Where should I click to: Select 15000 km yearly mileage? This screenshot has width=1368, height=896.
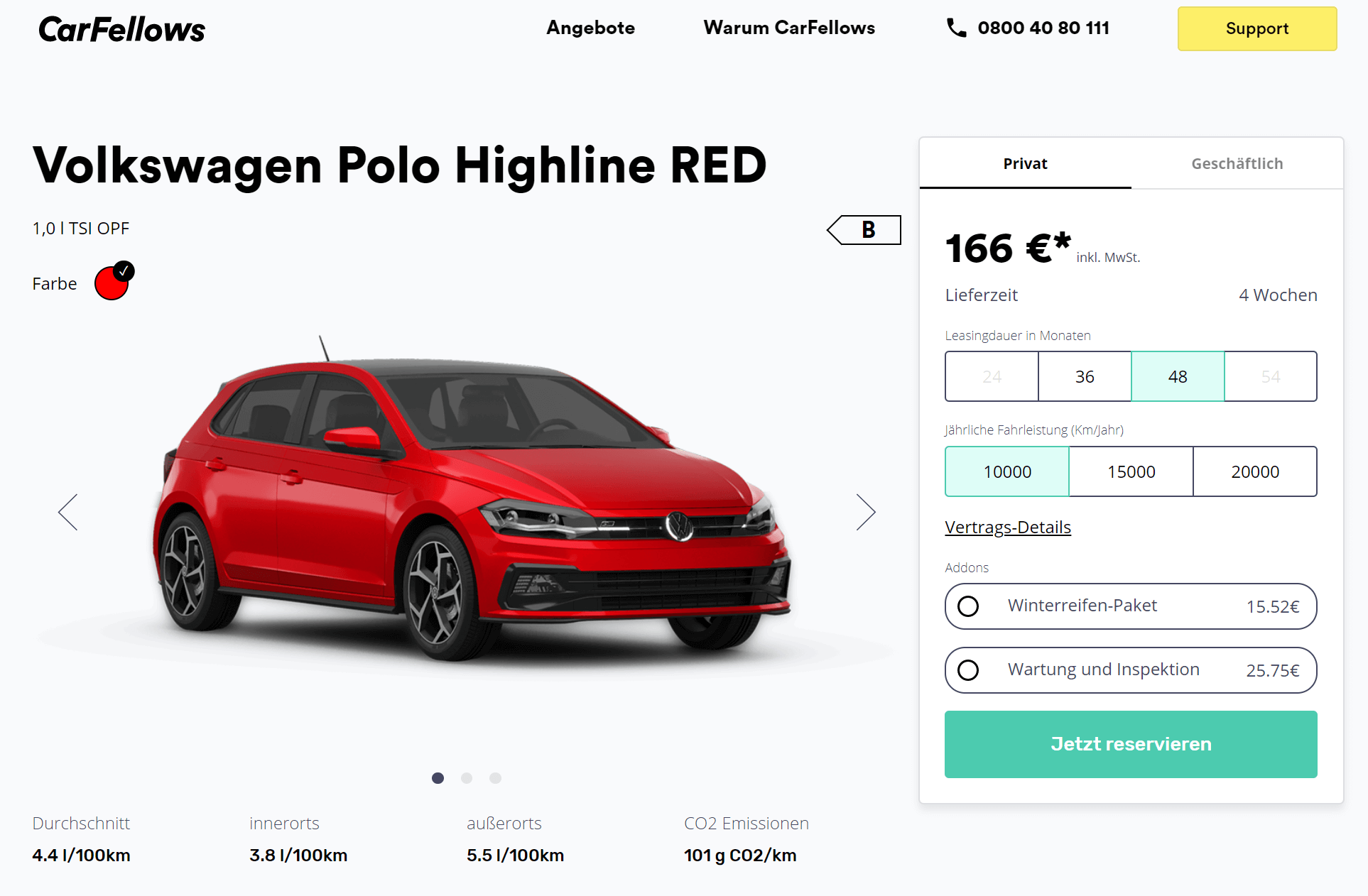1131,471
